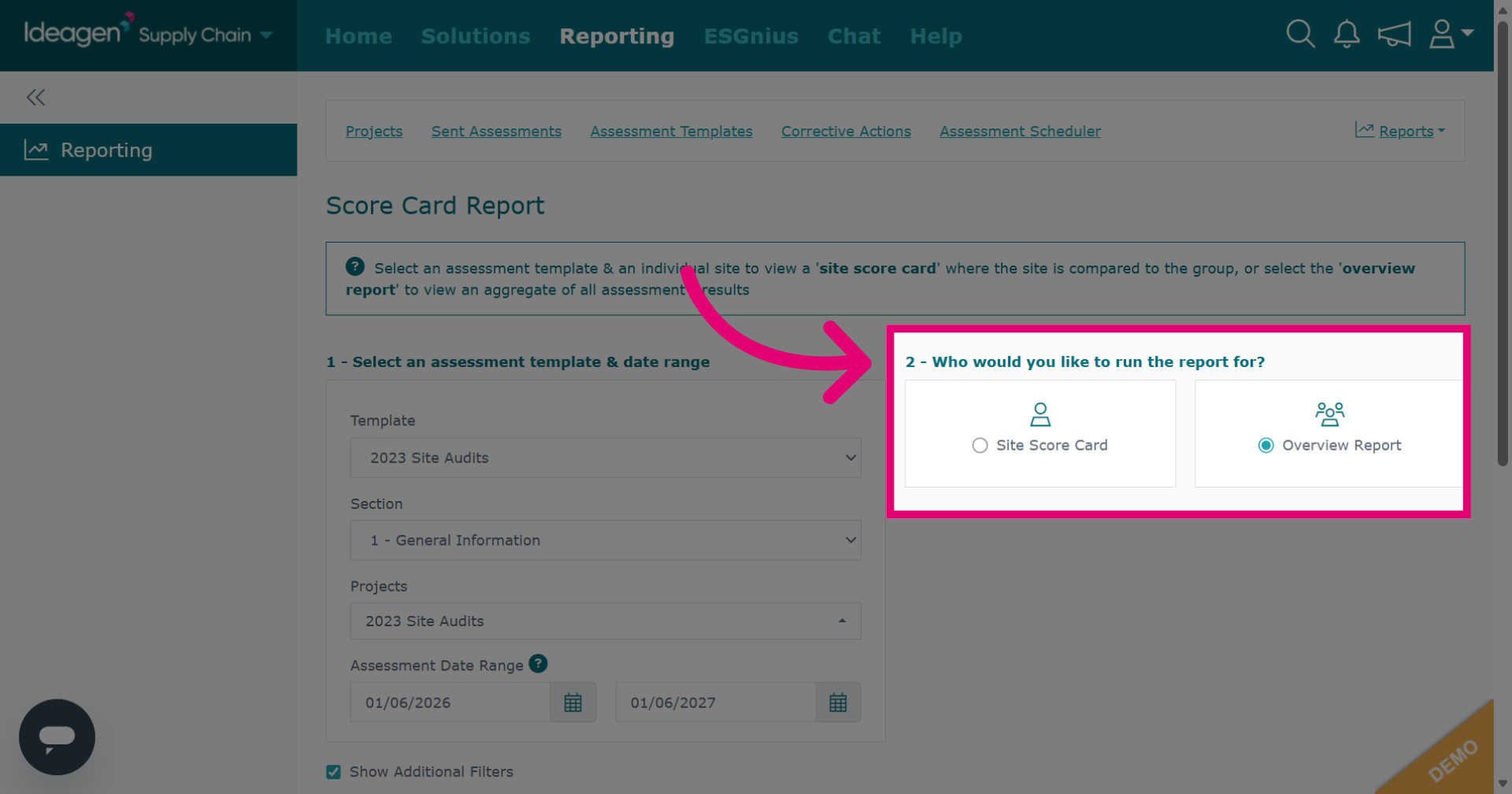Show Assessment Date Range help tooltip

click(538, 664)
